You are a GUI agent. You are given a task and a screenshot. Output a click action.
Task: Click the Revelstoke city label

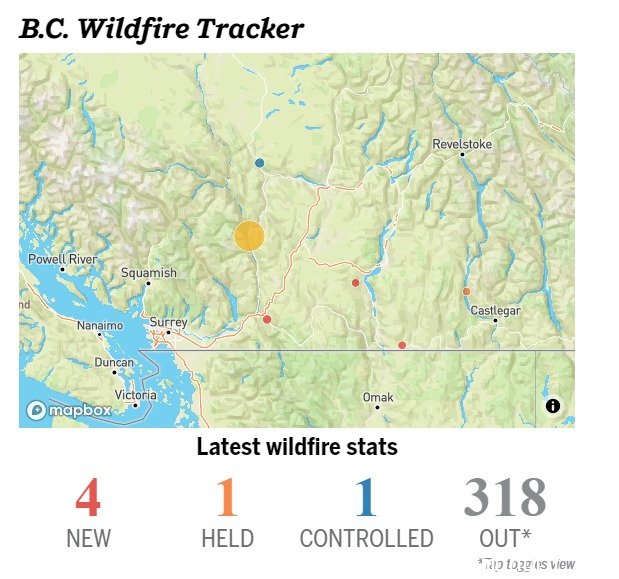(462, 144)
